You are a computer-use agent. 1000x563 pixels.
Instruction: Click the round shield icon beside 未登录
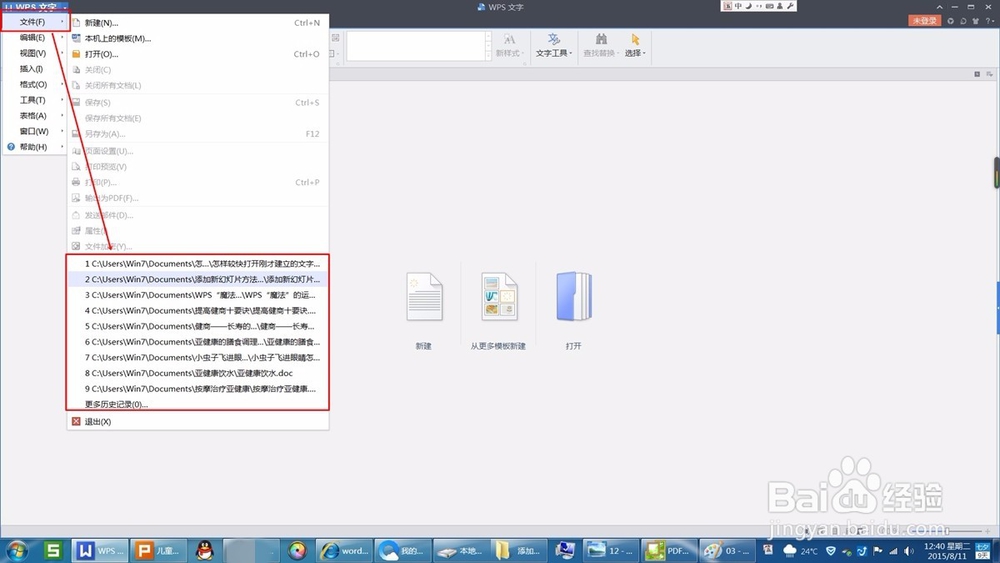click(950, 20)
